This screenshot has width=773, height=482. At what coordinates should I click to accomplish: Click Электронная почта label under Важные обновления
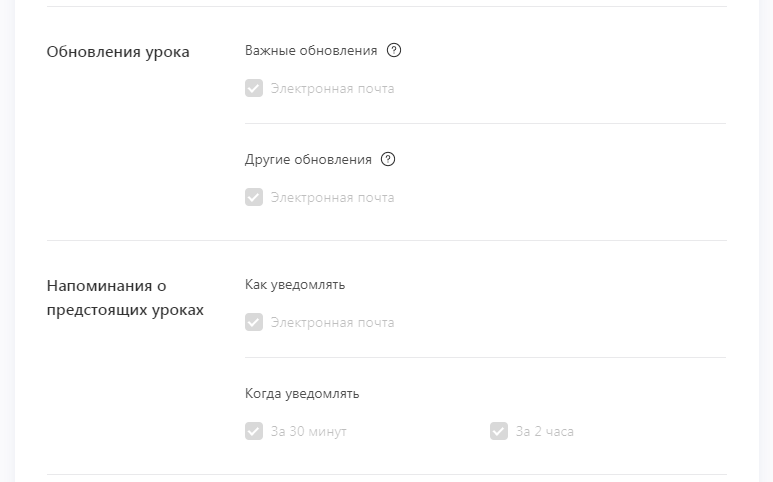332,89
